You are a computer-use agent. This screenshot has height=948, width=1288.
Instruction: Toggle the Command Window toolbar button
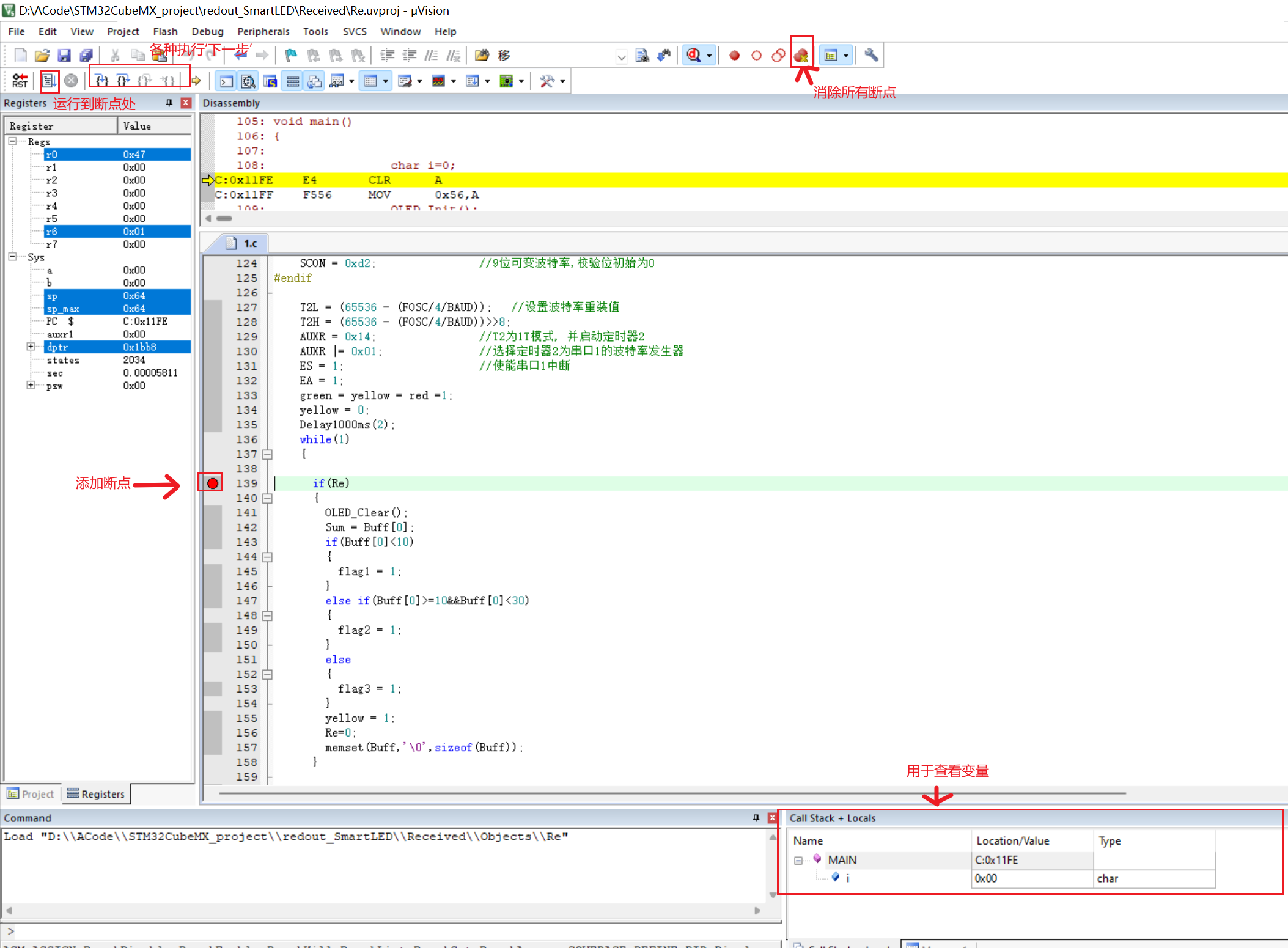click(x=226, y=81)
